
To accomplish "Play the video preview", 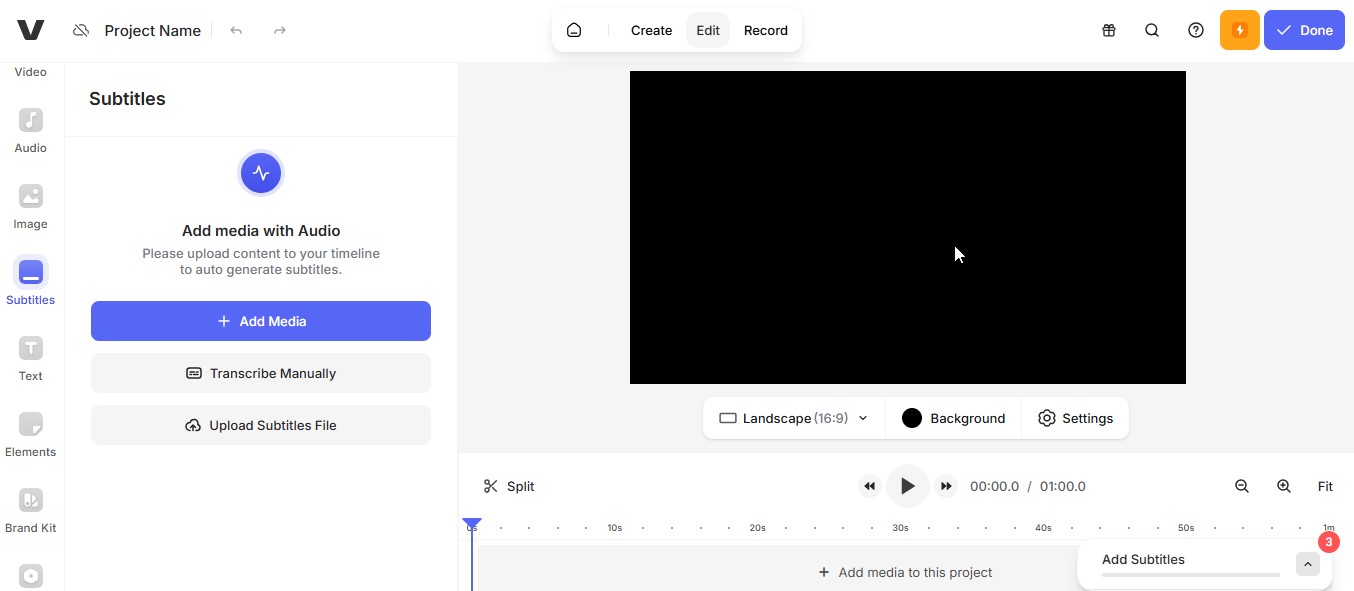I will (x=908, y=486).
